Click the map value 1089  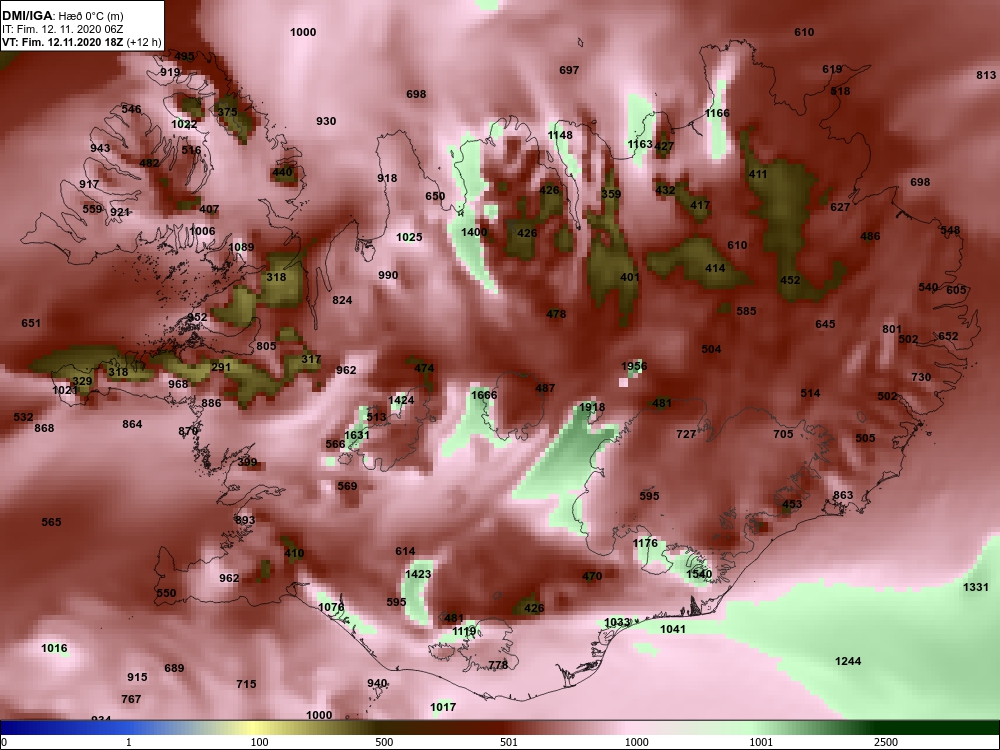241,247
